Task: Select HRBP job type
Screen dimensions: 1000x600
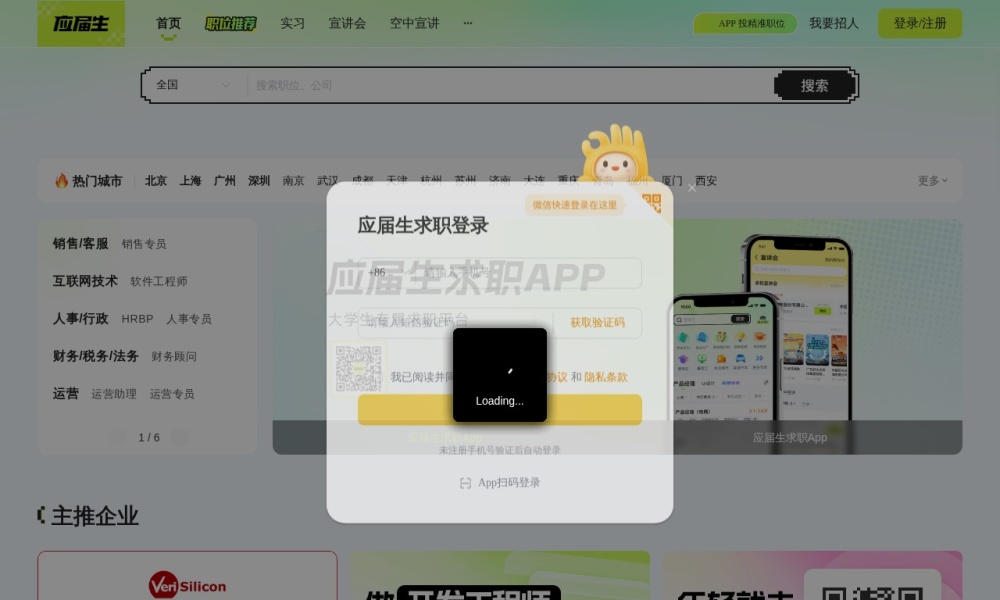Action: [x=137, y=319]
